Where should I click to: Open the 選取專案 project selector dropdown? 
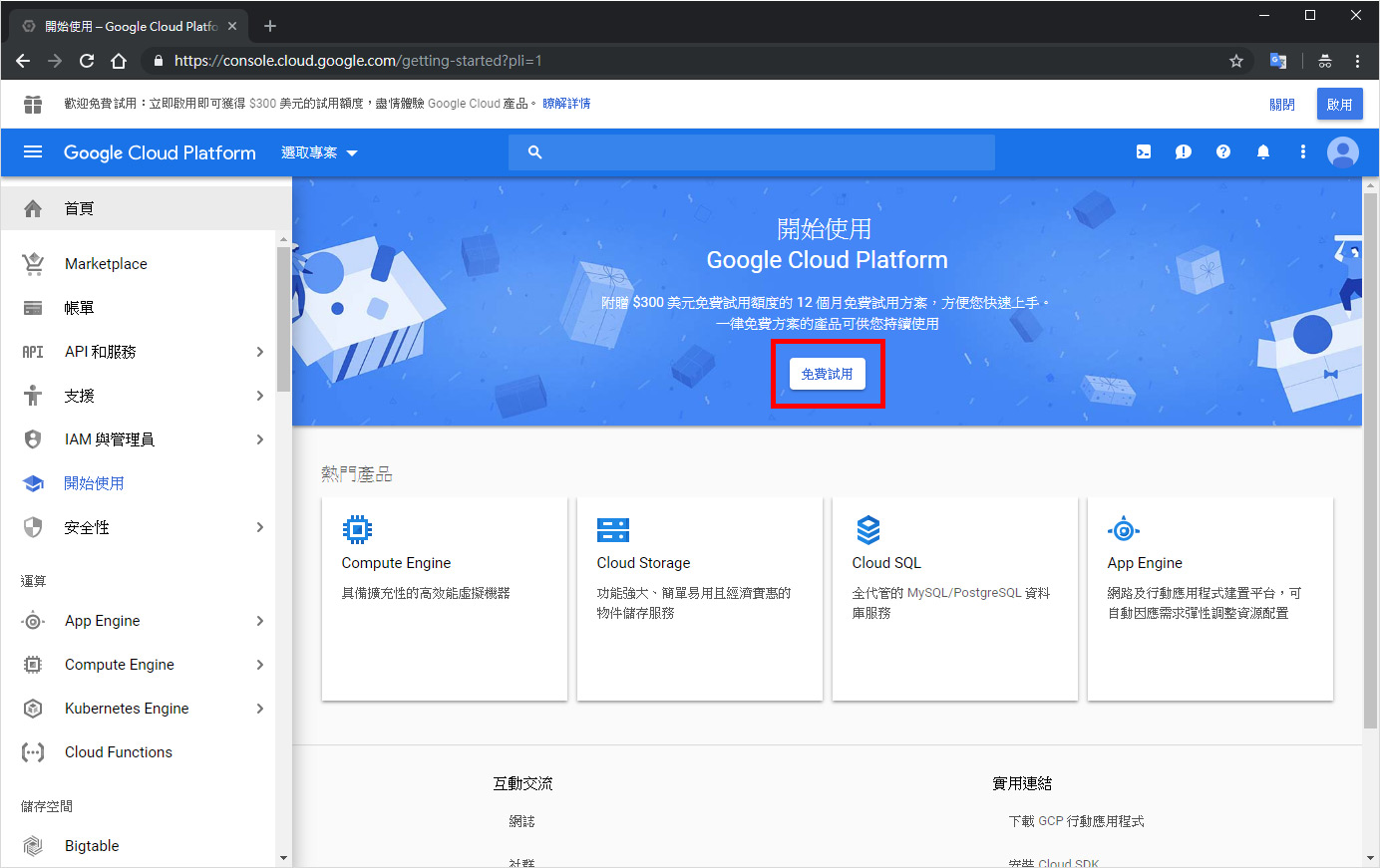[319, 152]
